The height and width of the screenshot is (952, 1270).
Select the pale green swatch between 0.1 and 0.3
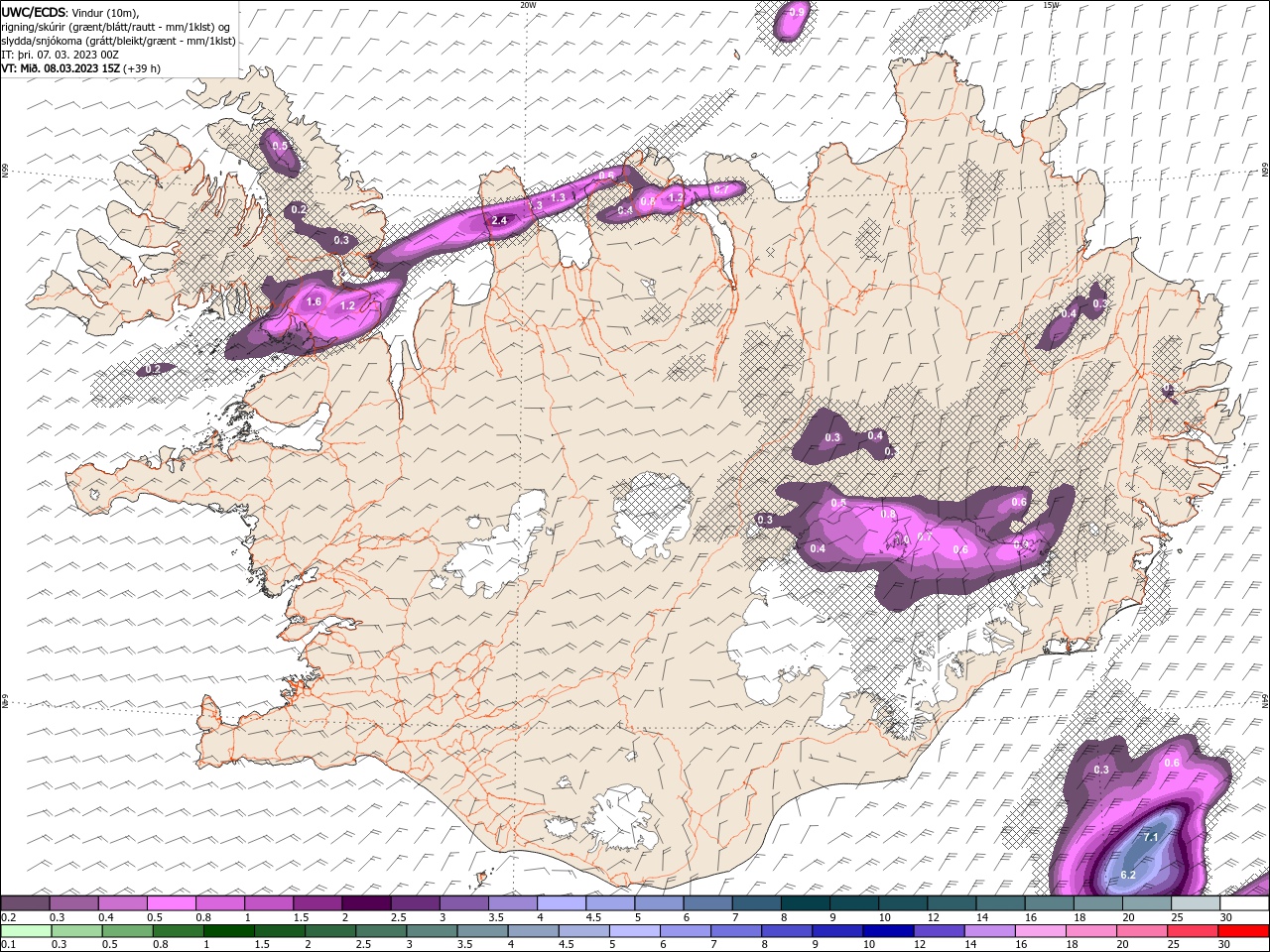[27, 930]
